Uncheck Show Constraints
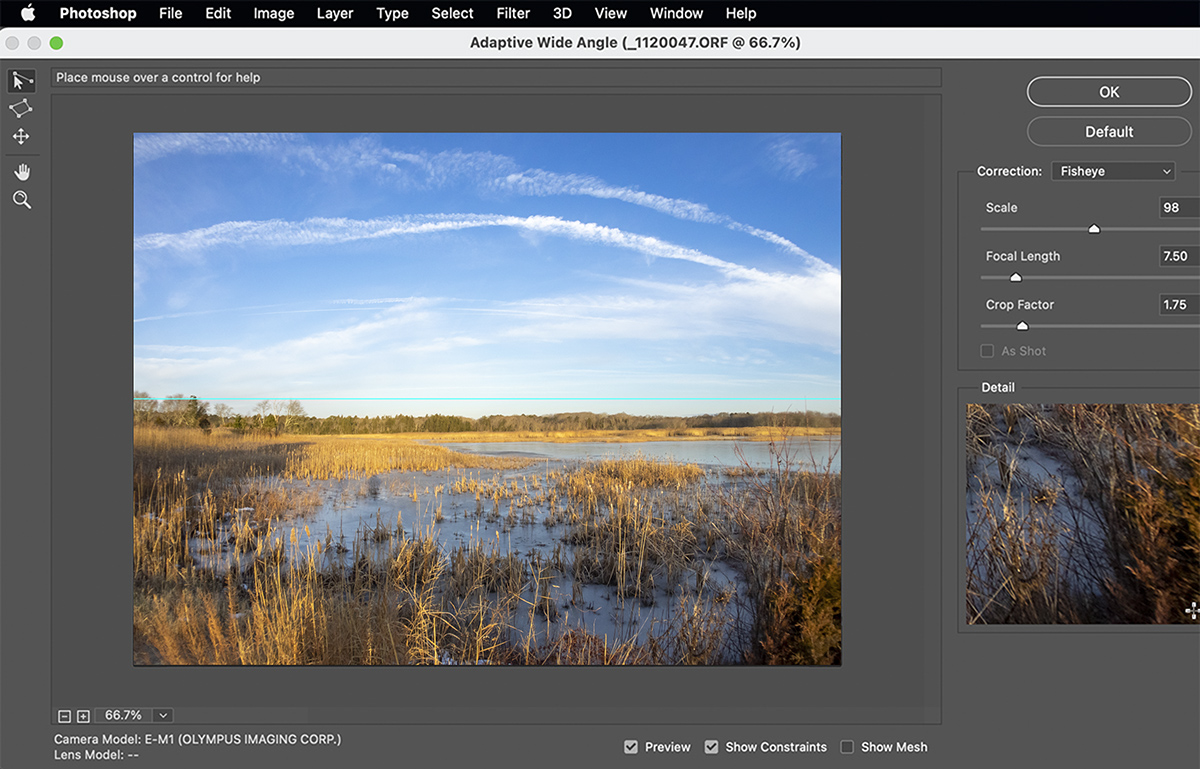 (x=711, y=747)
